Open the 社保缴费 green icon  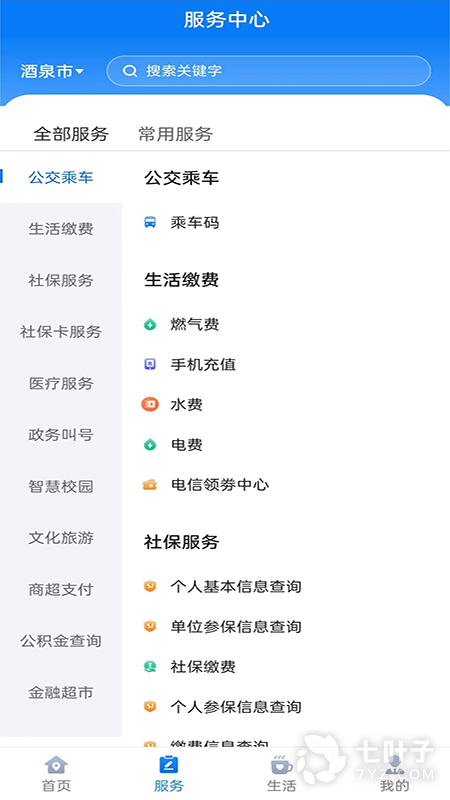tap(150, 666)
